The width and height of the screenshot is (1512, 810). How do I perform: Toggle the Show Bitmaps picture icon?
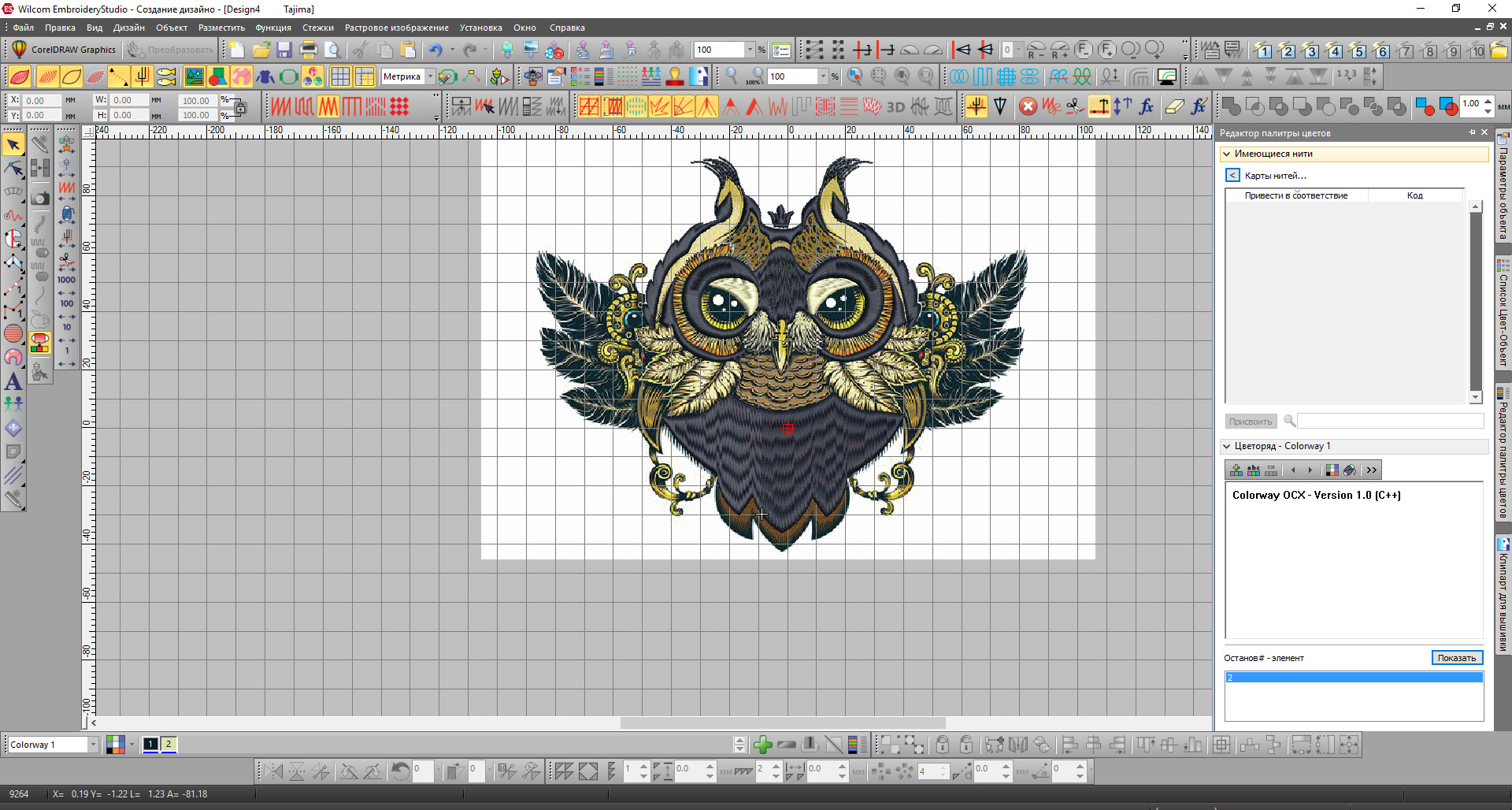click(194, 76)
